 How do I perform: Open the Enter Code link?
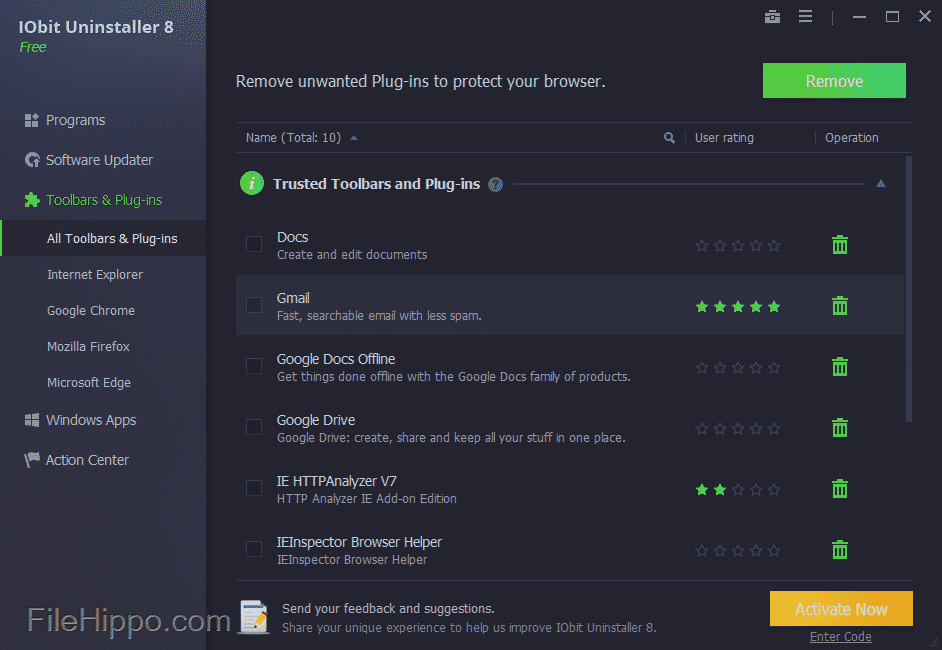pyautogui.click(x=840, y=637)
